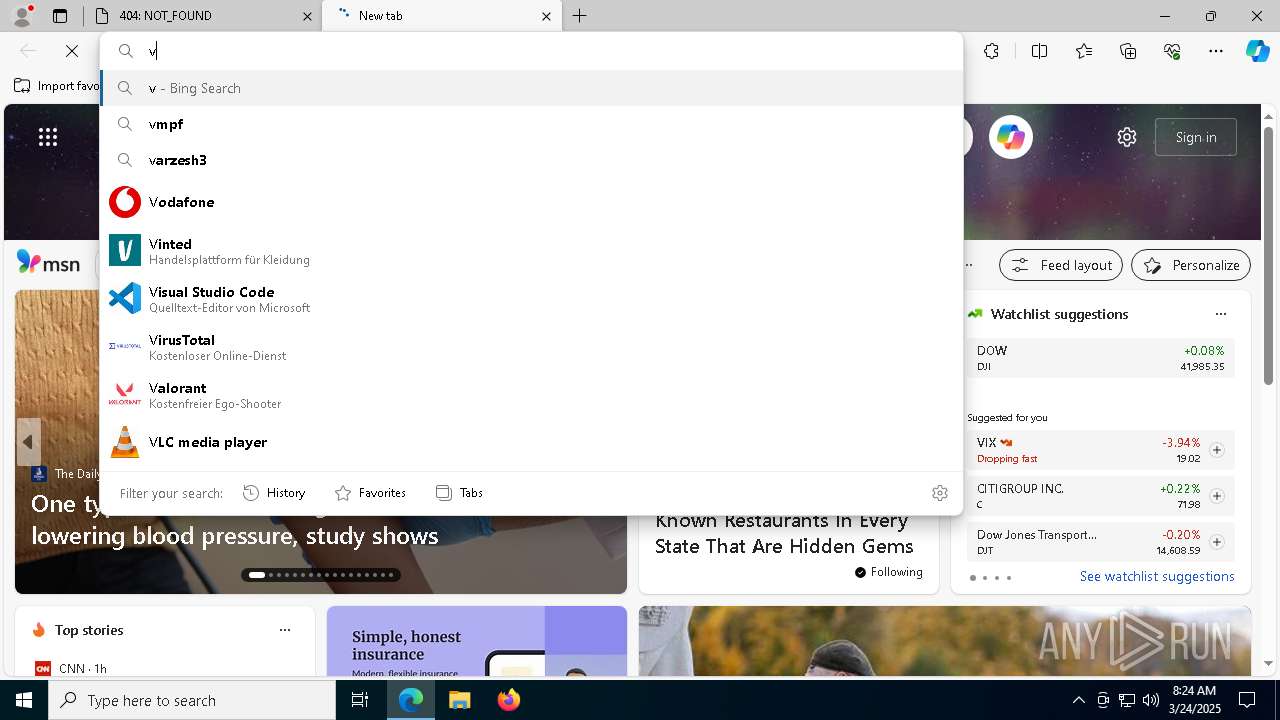Open the Windows Start menu
Viewport: 1280px width, 720px height.
coord(24,700)
